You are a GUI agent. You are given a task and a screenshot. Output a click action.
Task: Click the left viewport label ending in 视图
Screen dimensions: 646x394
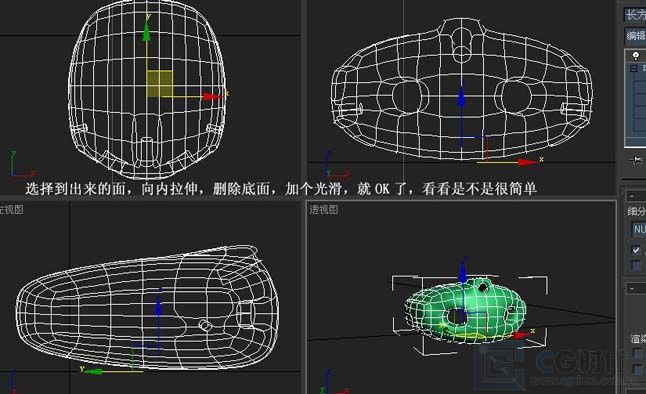point(12,210)
